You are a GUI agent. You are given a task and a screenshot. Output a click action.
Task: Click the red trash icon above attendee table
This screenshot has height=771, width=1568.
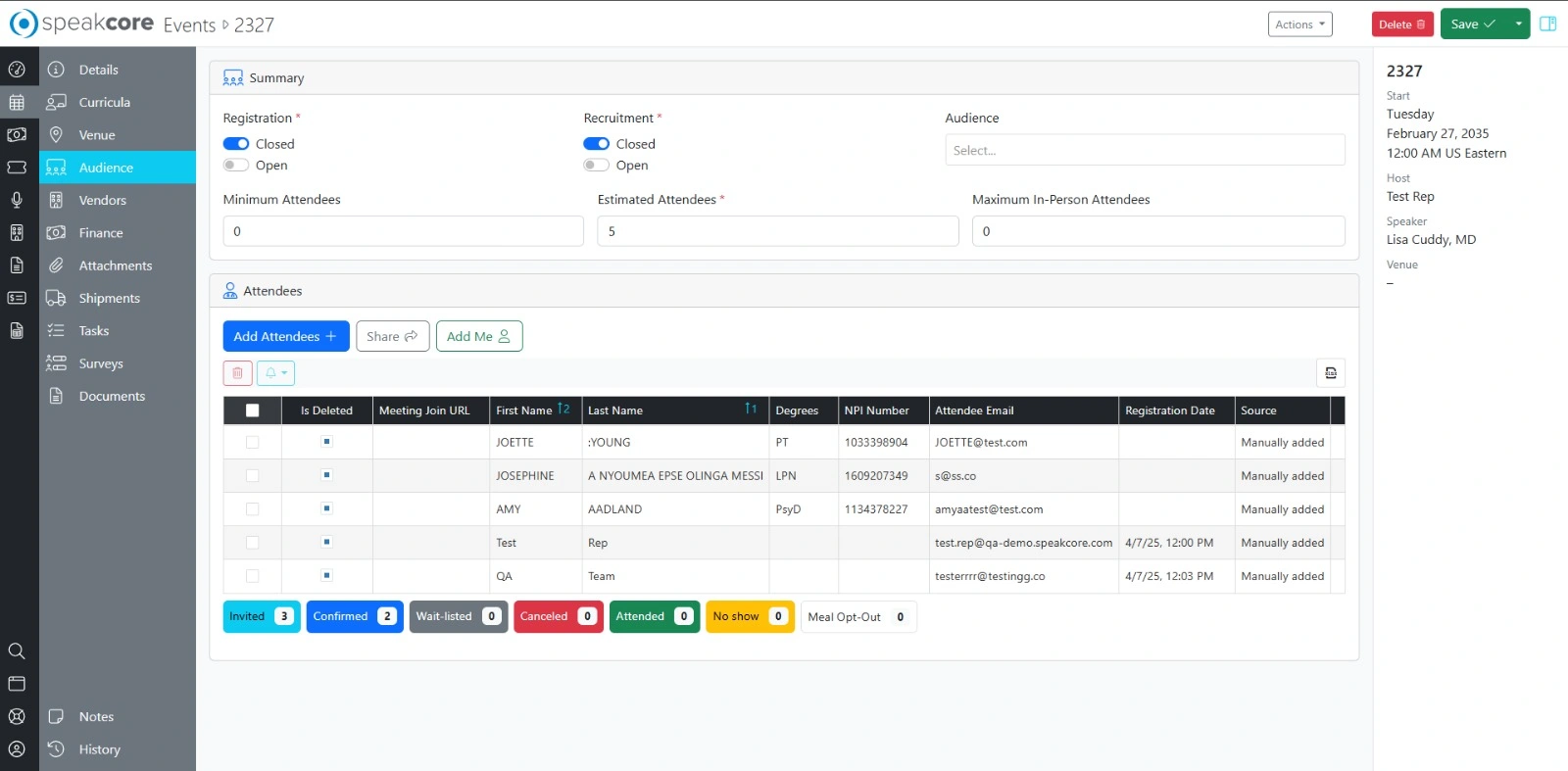coord(237,373)
